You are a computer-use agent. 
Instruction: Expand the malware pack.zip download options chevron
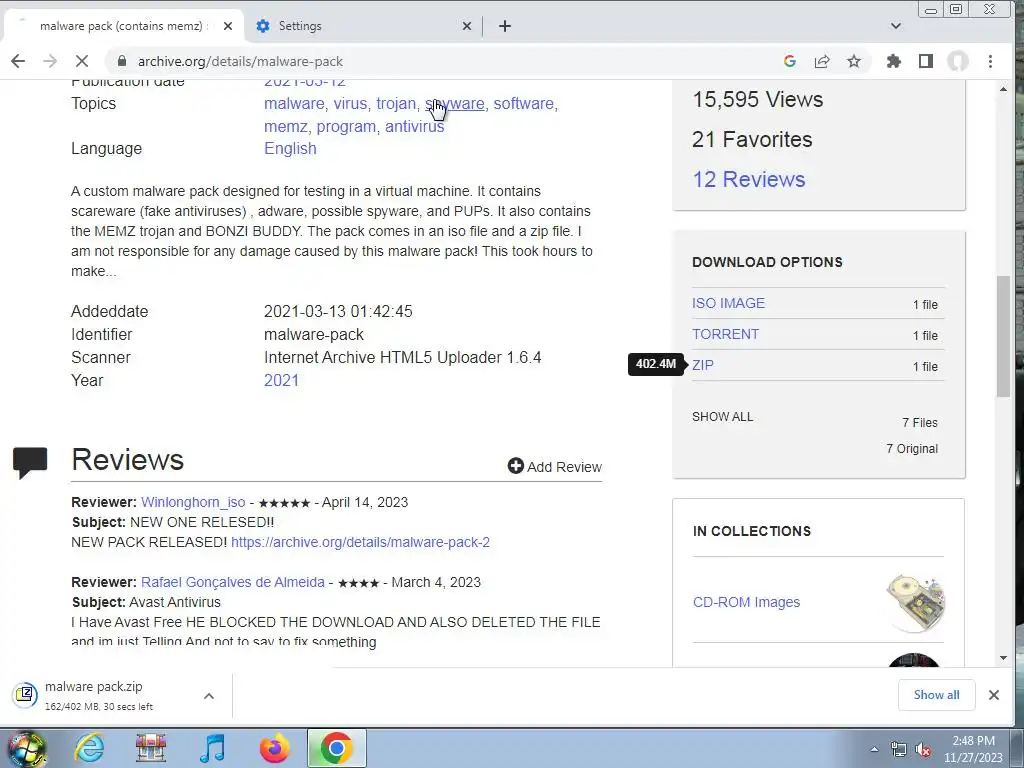coord(209,696)
